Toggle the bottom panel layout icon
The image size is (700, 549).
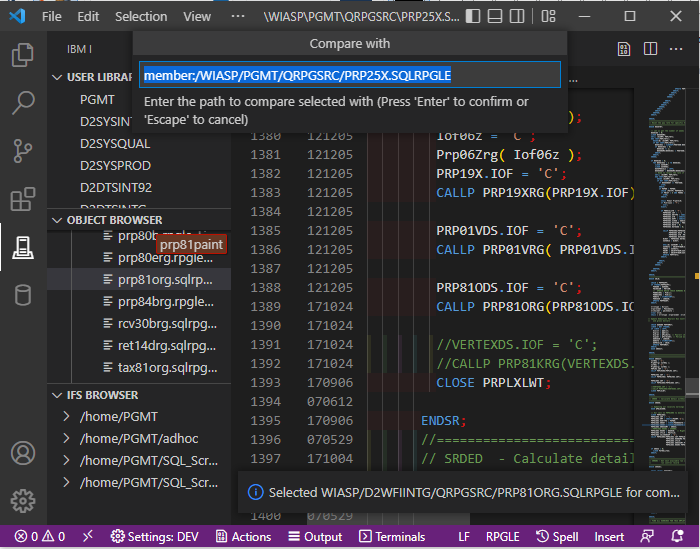(x=495, y=16)
